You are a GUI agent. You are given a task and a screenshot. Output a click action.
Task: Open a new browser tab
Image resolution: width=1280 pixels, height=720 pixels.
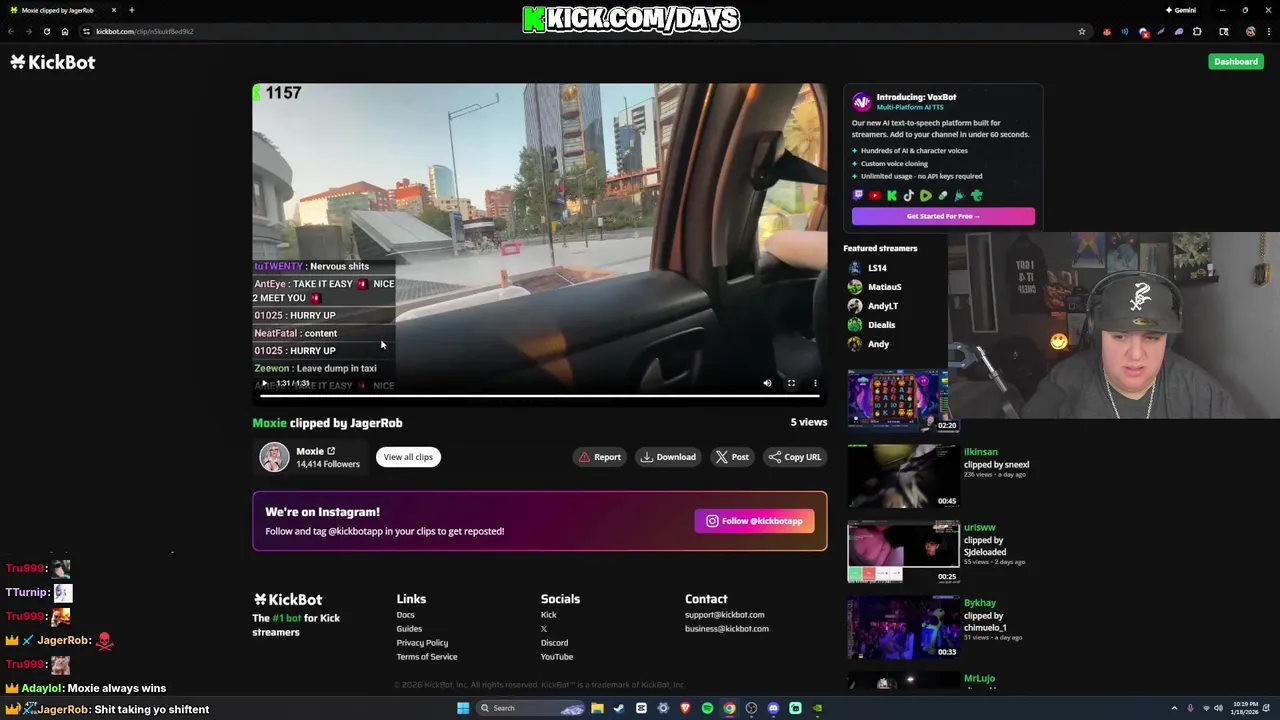[x=131, y=10]
